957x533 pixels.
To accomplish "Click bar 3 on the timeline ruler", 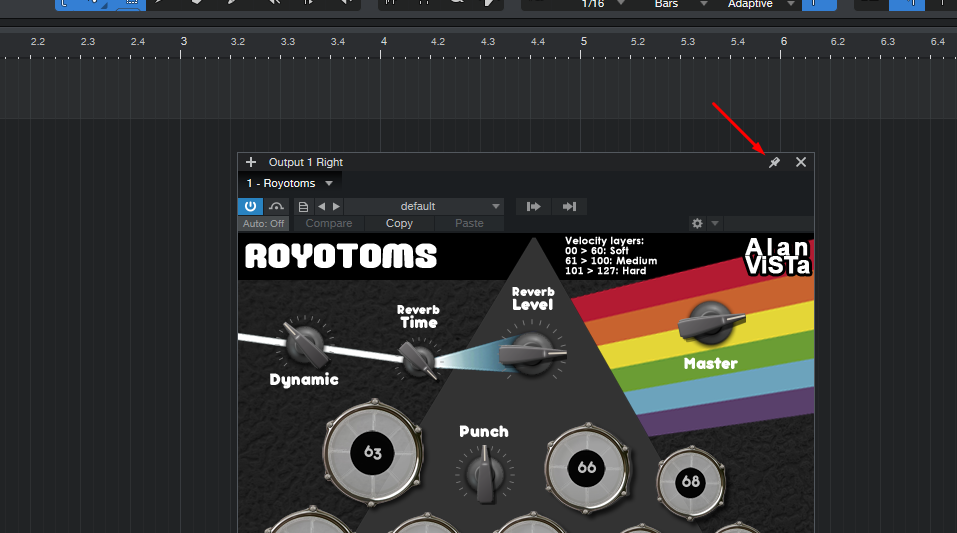I will [183, 42].
